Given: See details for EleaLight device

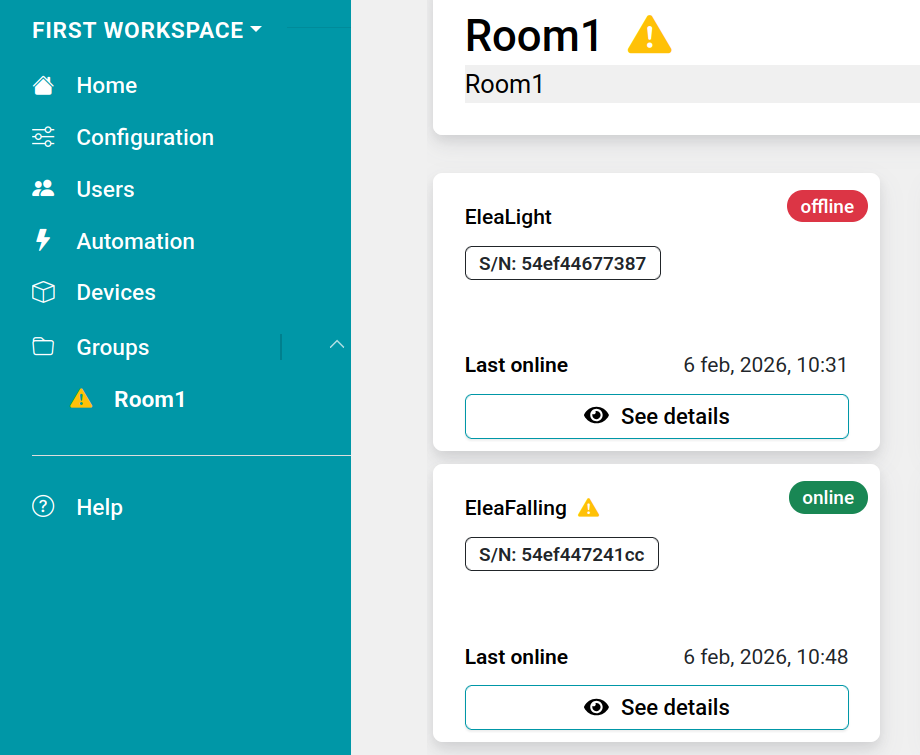Looking at the screenshot, I should [x=656, y=416].
